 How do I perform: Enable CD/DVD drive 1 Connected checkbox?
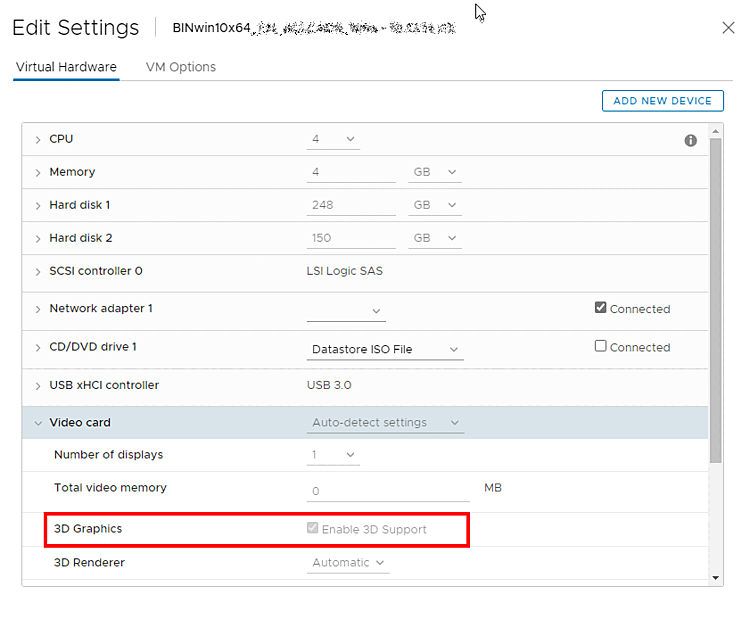(601, 346)
